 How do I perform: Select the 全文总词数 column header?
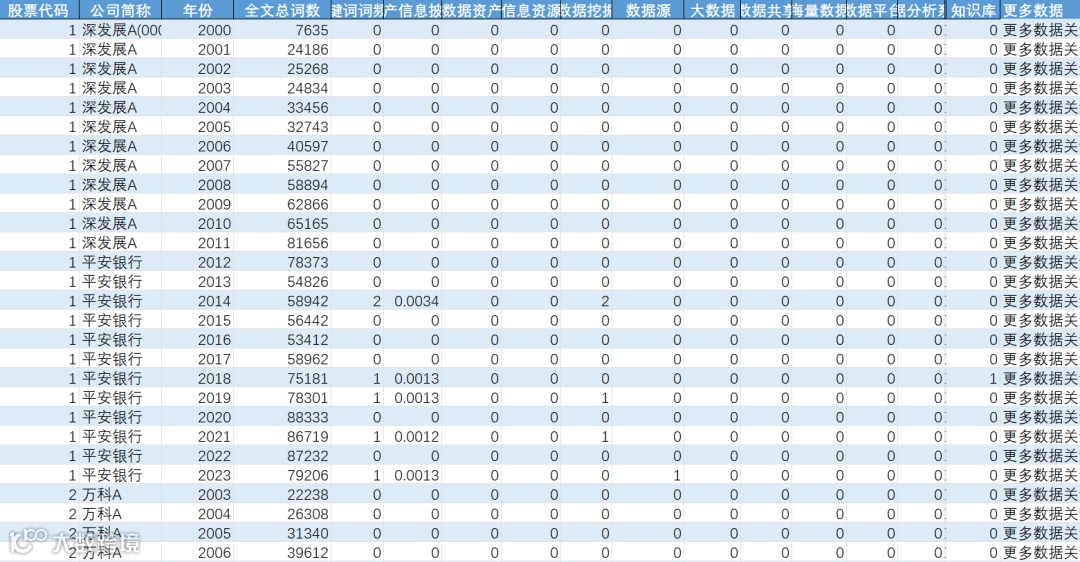point(282,10)
